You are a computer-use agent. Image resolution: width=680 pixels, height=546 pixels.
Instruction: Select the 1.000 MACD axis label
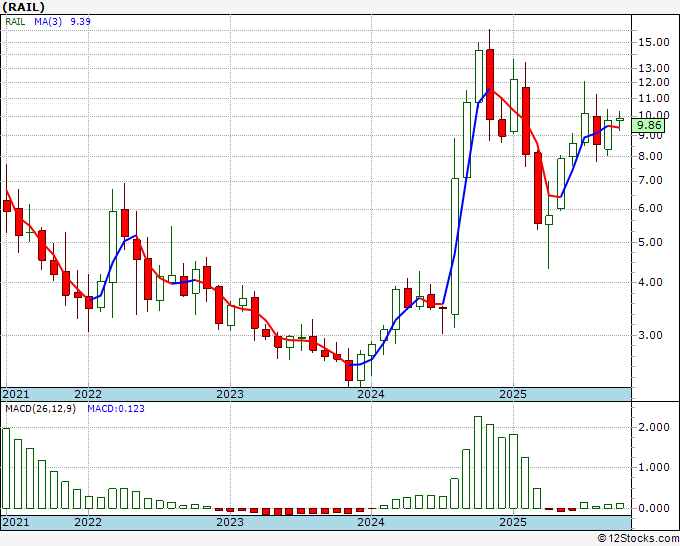coord(654,467)
